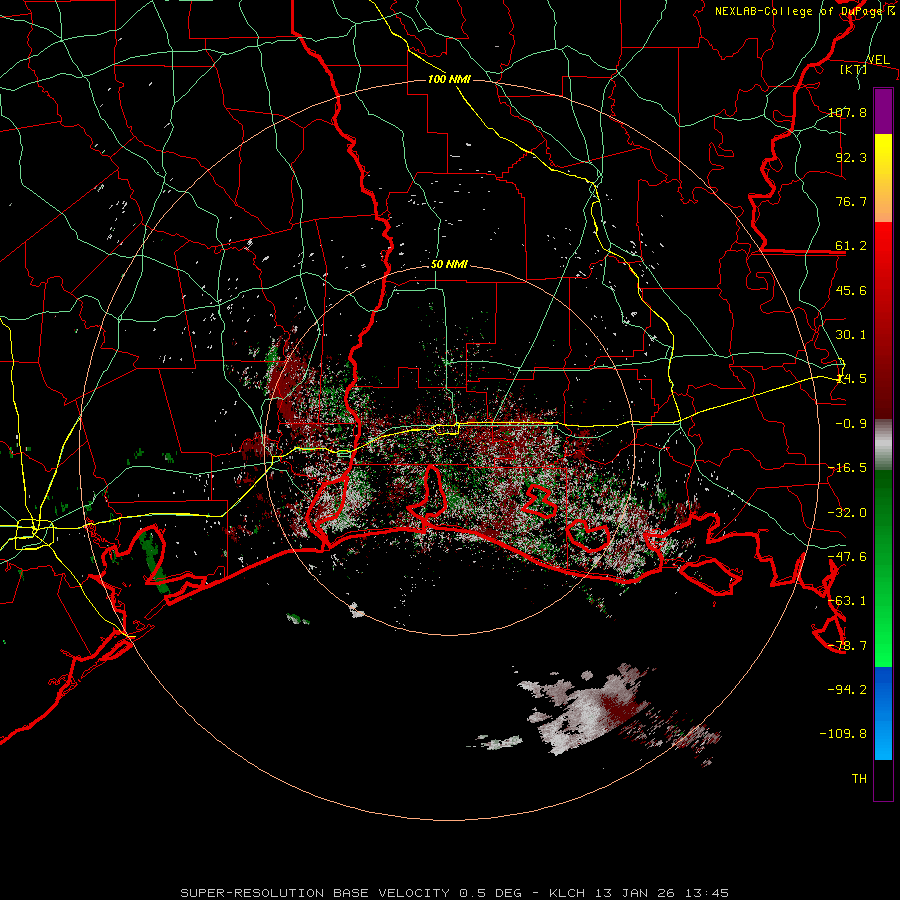Select the -32.0 scale value
Viewport: 900px width, 900px height.
847,513
